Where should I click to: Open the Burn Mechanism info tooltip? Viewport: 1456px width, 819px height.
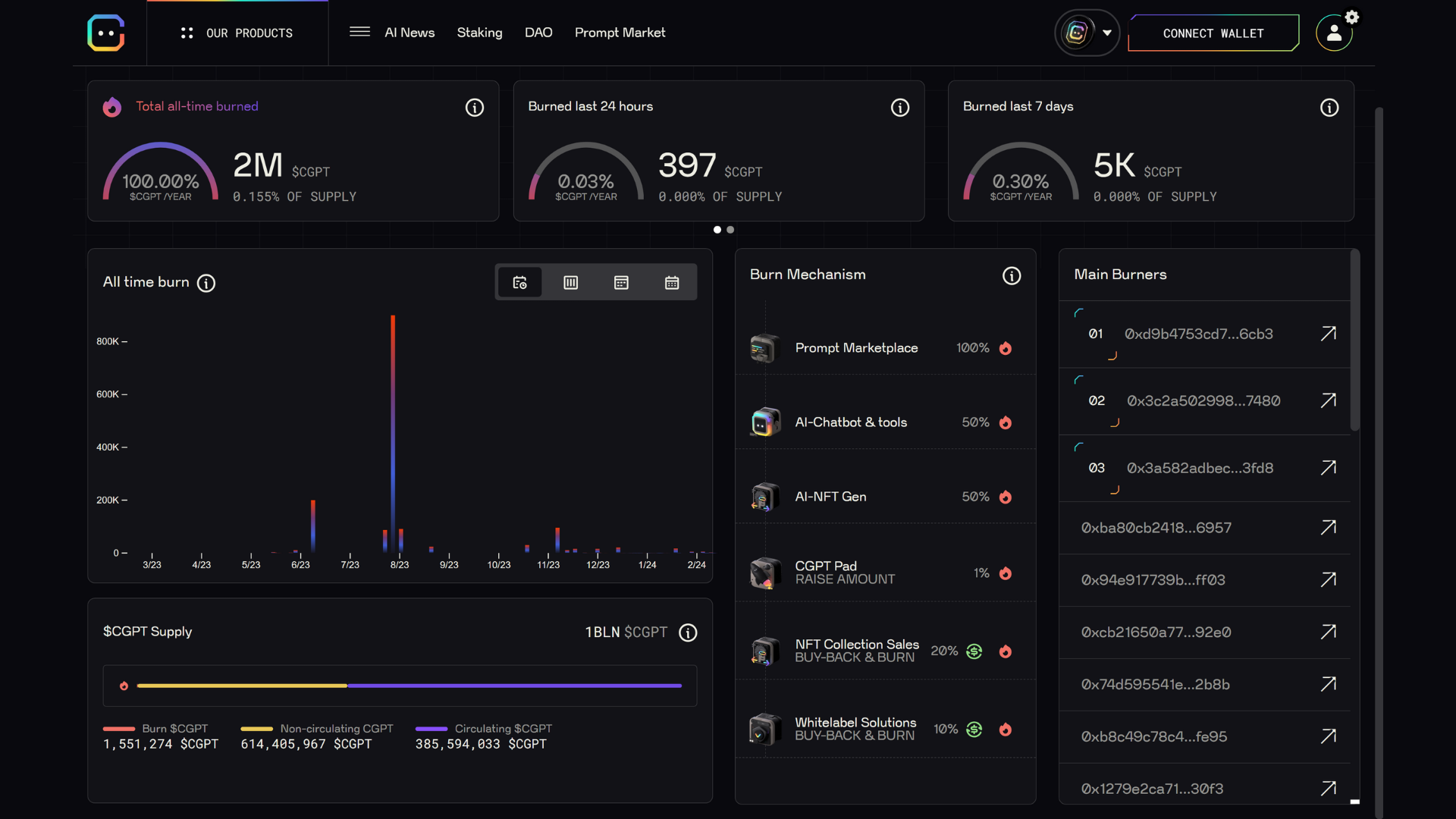(x=1012, y=275)
